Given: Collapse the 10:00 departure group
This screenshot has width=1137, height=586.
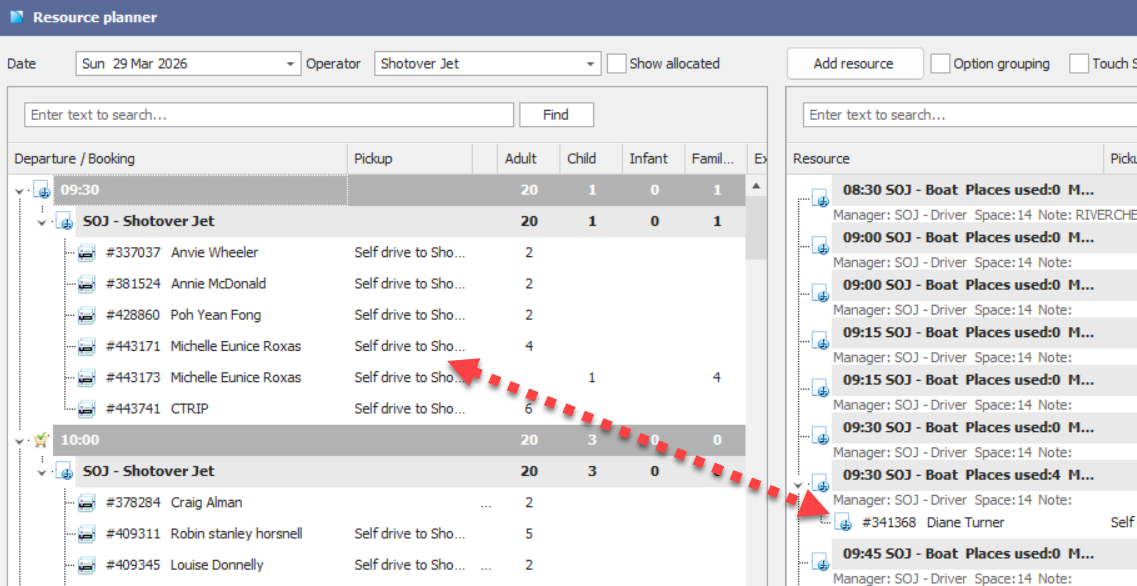Looking at the screenshot, I should [20, 441].
